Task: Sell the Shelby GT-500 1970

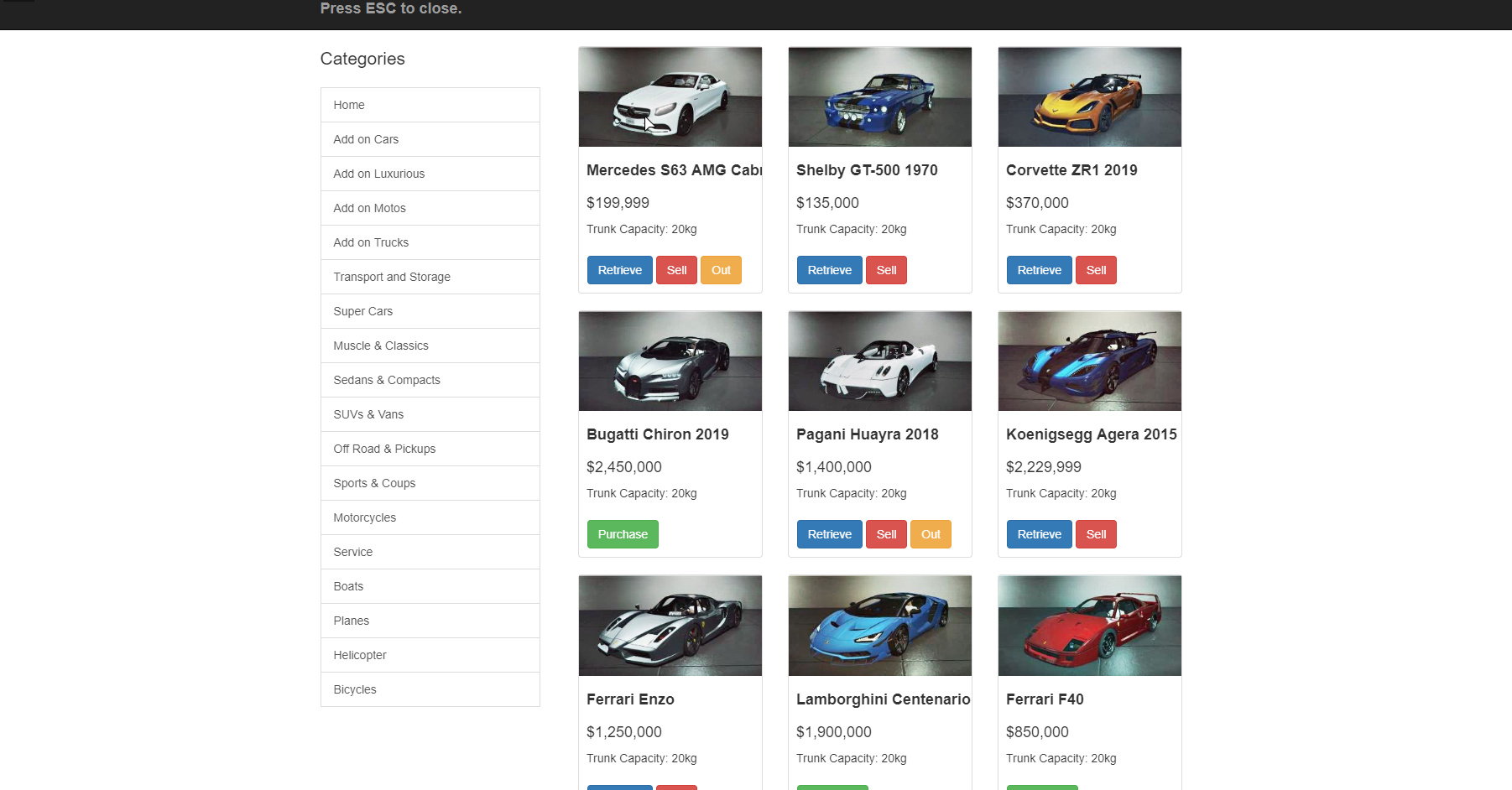Action: click(886, 270)
